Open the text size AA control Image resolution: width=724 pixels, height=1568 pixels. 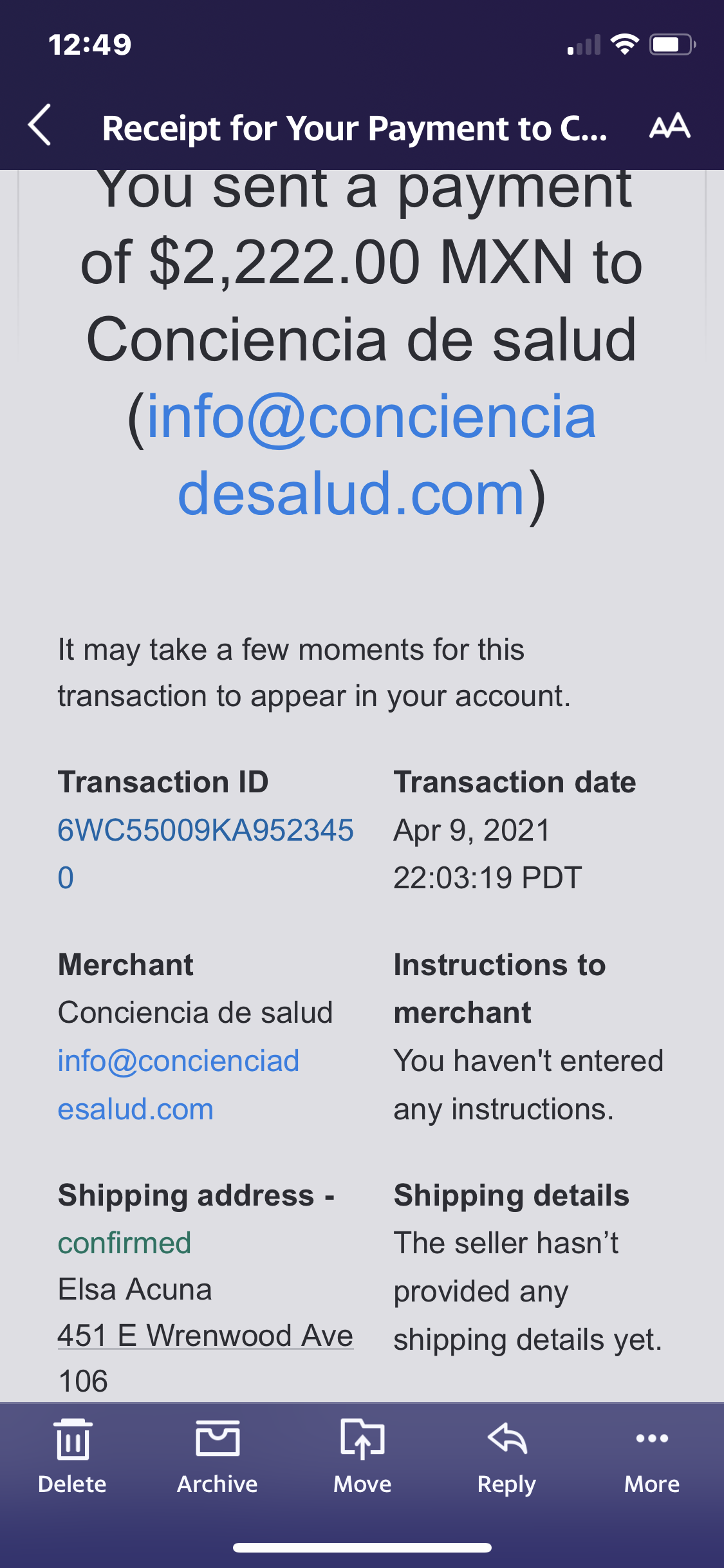(669, 126)
